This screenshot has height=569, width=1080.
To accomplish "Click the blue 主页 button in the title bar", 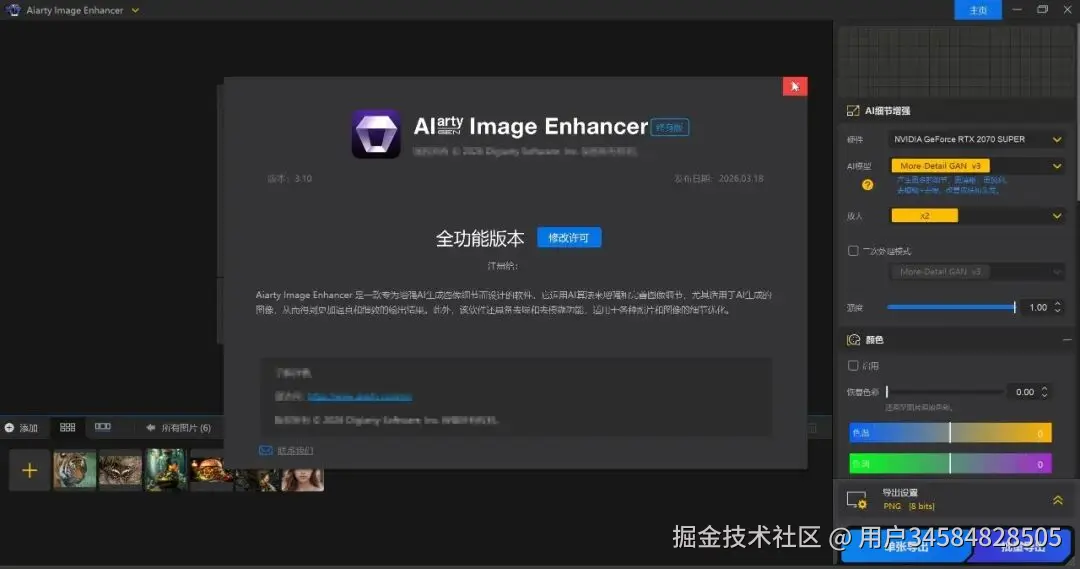I will click(978, 10).
